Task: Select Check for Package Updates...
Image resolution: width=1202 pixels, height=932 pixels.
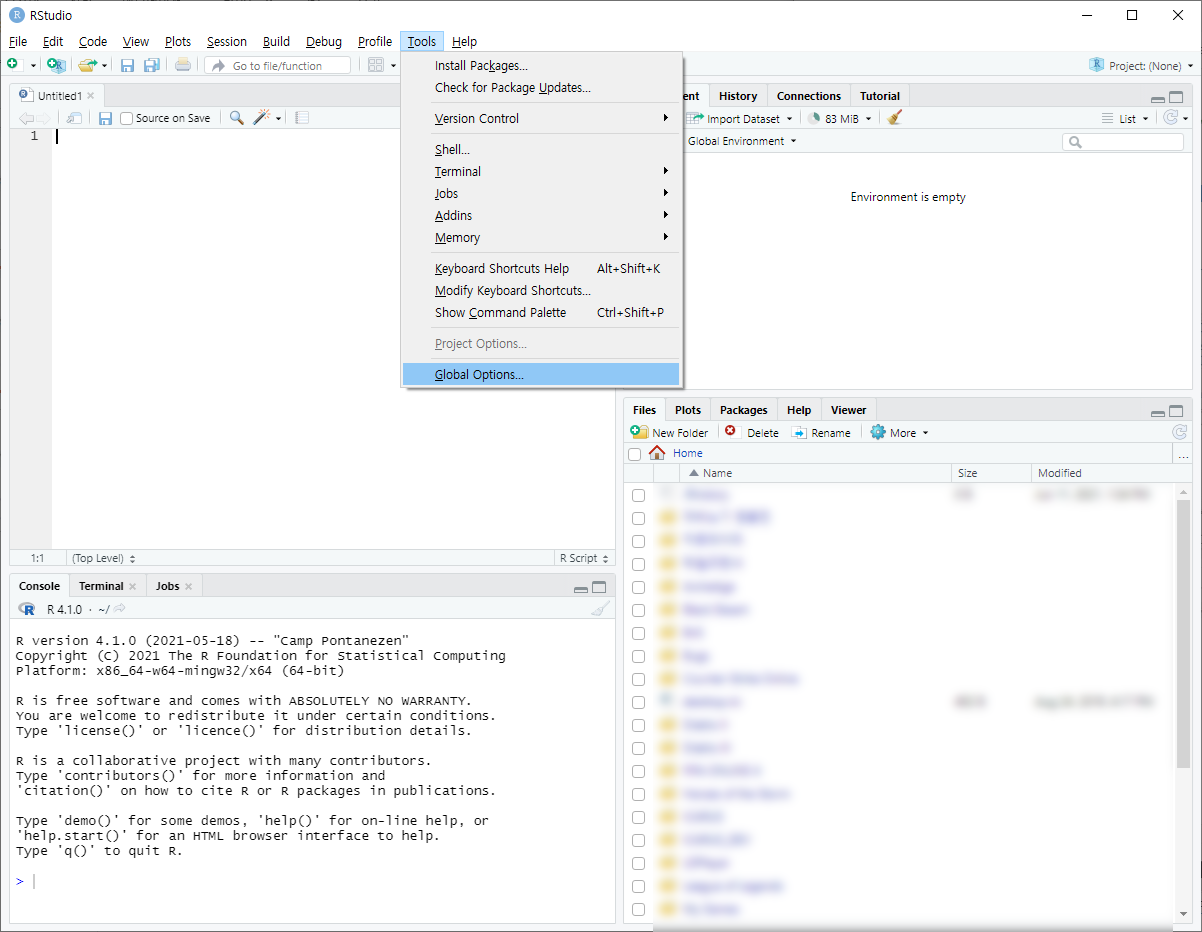Action: (x=541, y=88)
